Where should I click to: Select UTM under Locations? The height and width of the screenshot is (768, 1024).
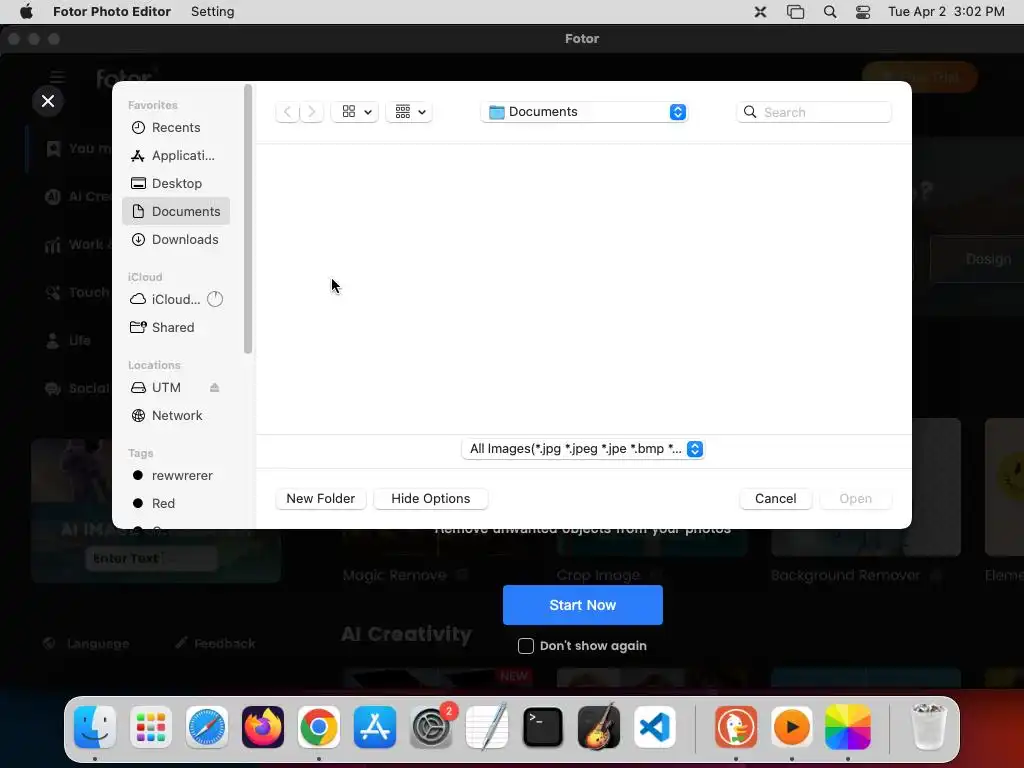166,387
